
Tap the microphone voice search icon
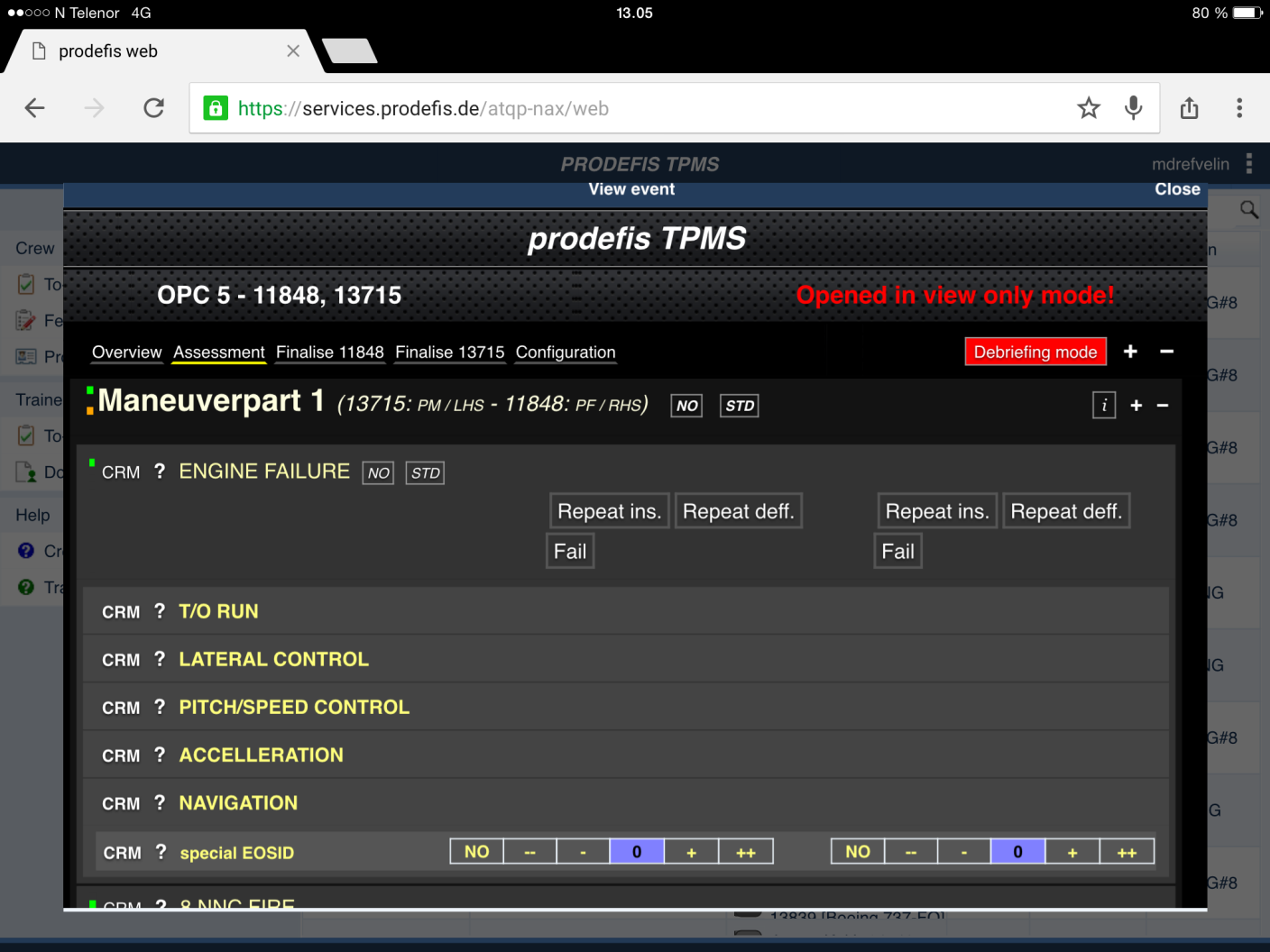tap(1134, 108)
